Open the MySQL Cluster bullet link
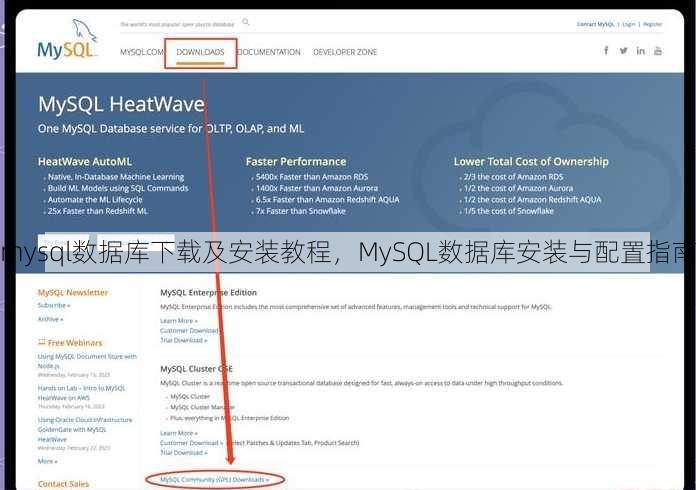This screenshot has height=490, width=696. coord(190,396)
